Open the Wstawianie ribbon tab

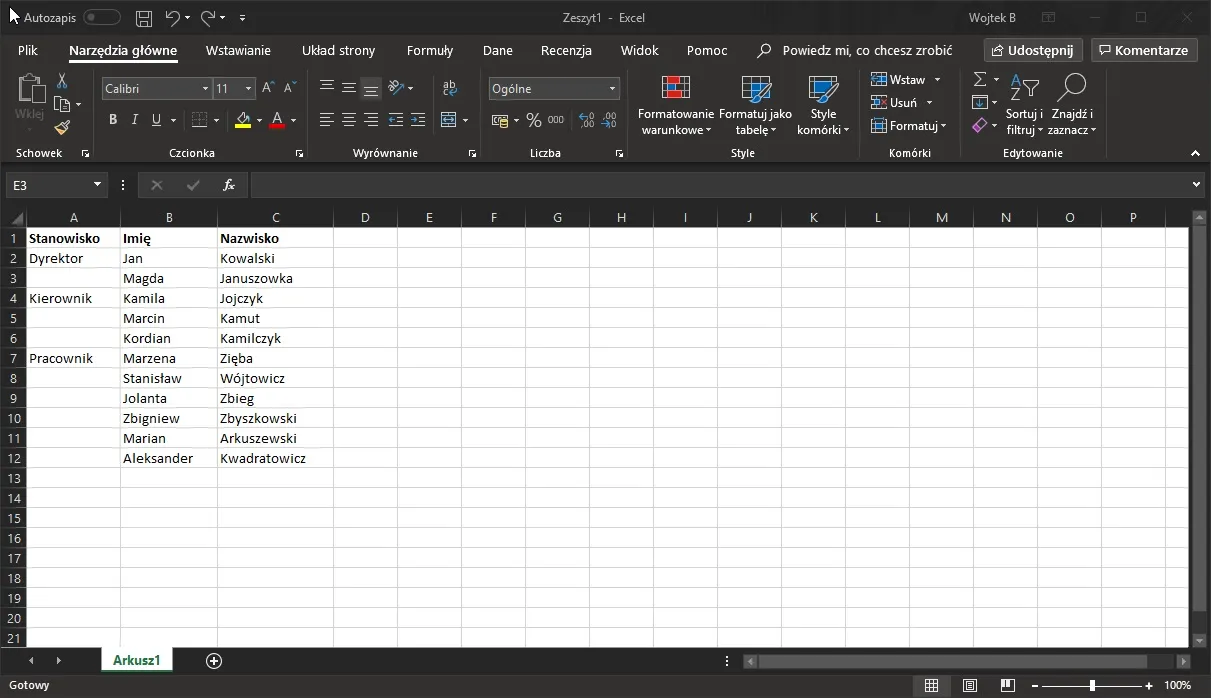pyautogui.click(x=238, y=50)
